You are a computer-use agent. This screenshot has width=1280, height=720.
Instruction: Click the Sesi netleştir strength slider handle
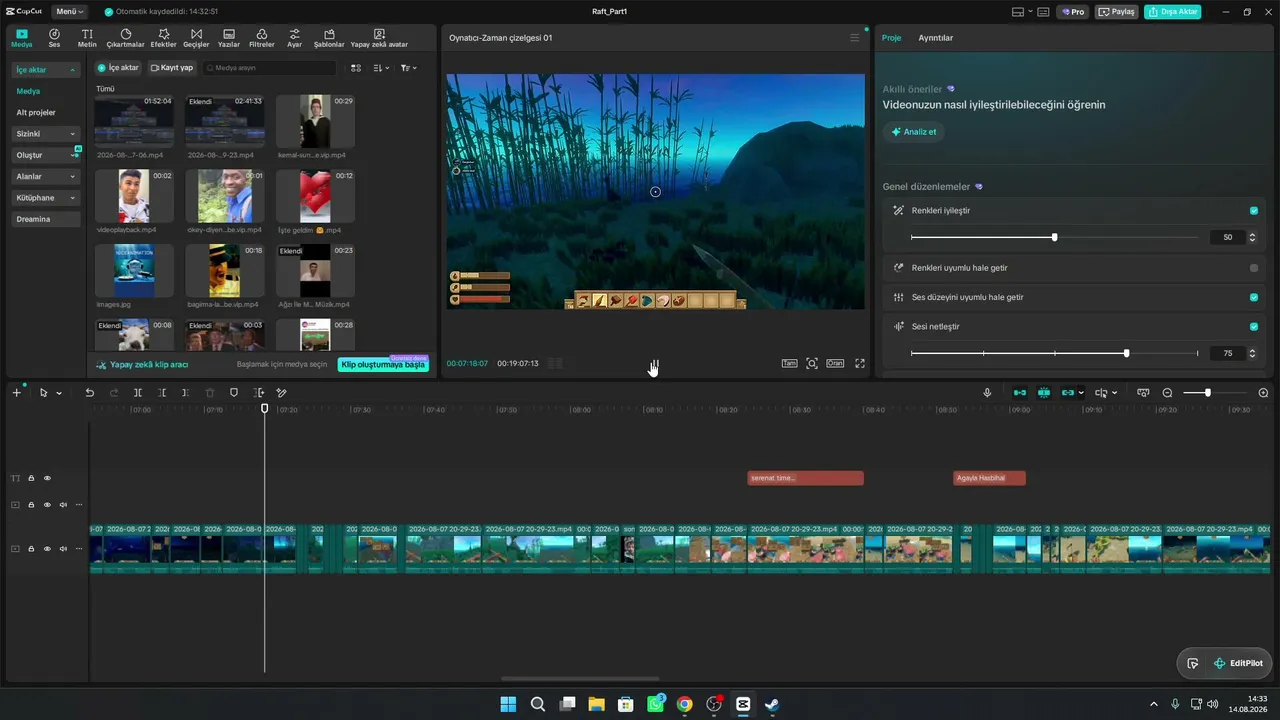click(x=1127, y=353)
